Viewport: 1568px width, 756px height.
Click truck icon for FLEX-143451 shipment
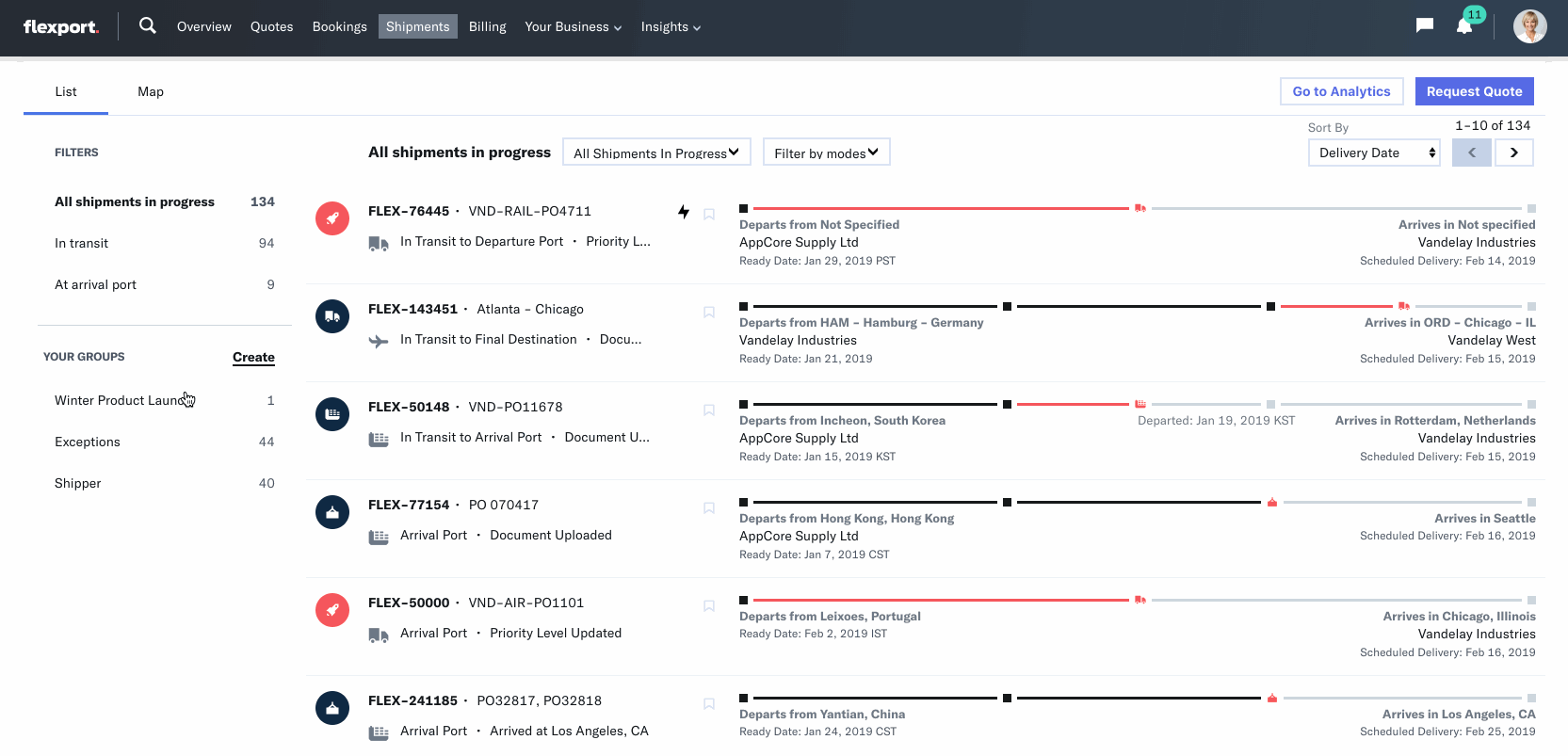(332, 316)
